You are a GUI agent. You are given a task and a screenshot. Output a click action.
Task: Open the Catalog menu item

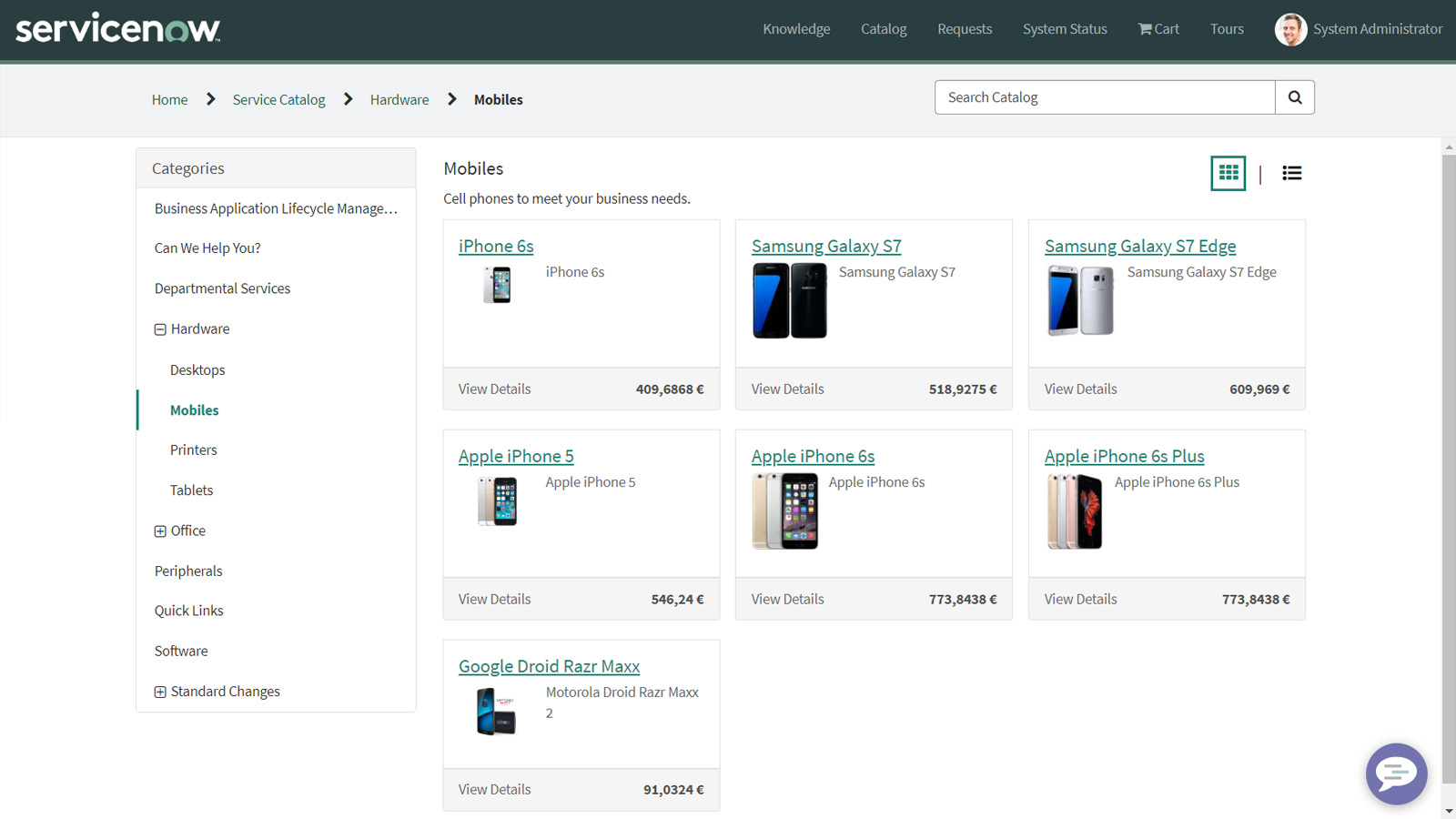[884, 29]
